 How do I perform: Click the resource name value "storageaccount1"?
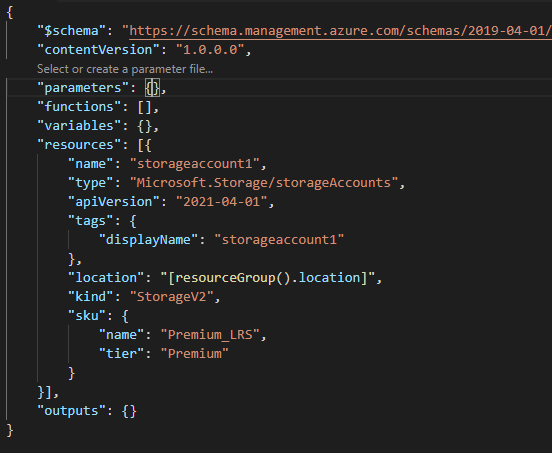tap(195, 164)
